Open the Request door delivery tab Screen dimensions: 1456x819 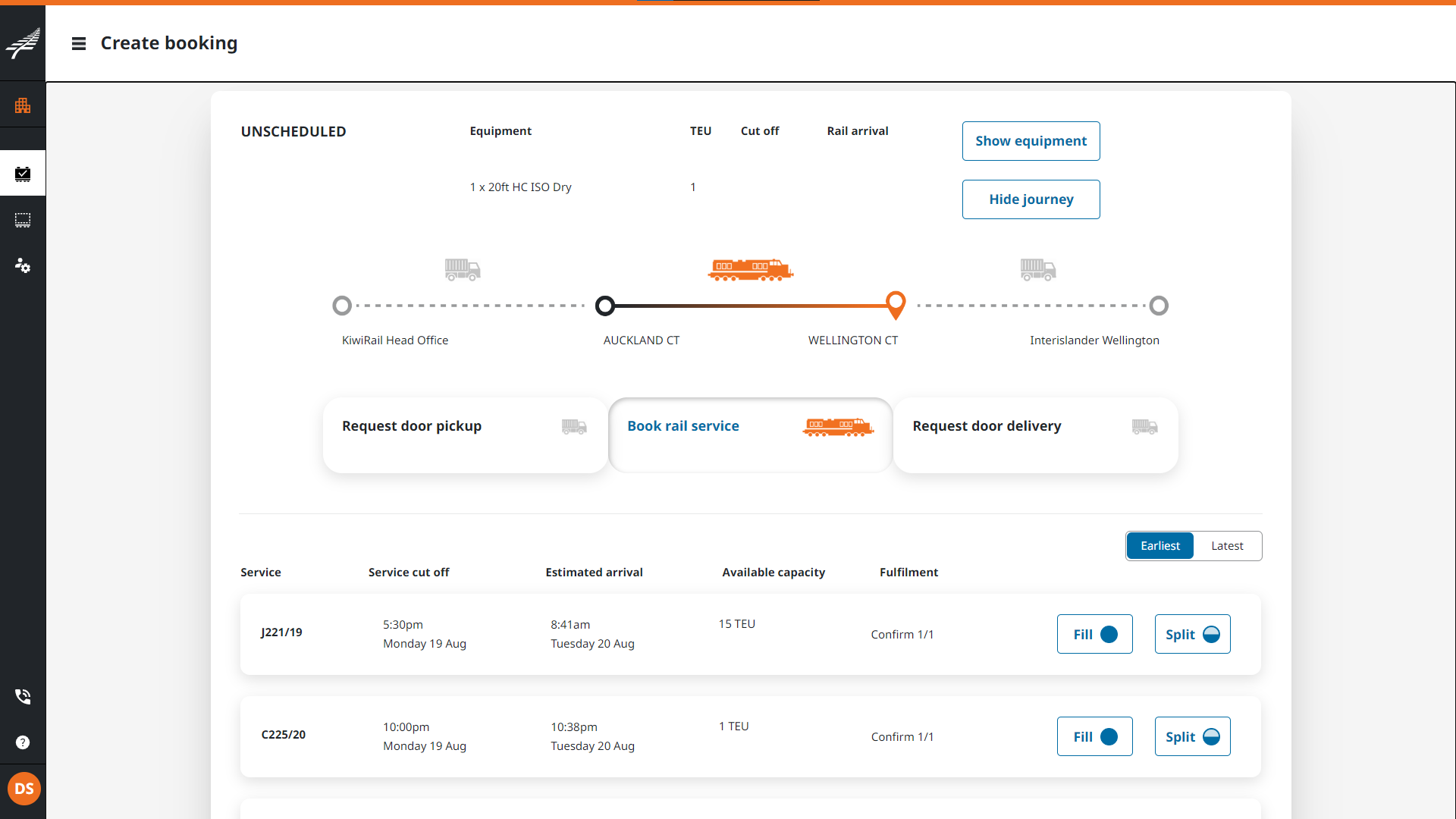tap(1035, 435)
